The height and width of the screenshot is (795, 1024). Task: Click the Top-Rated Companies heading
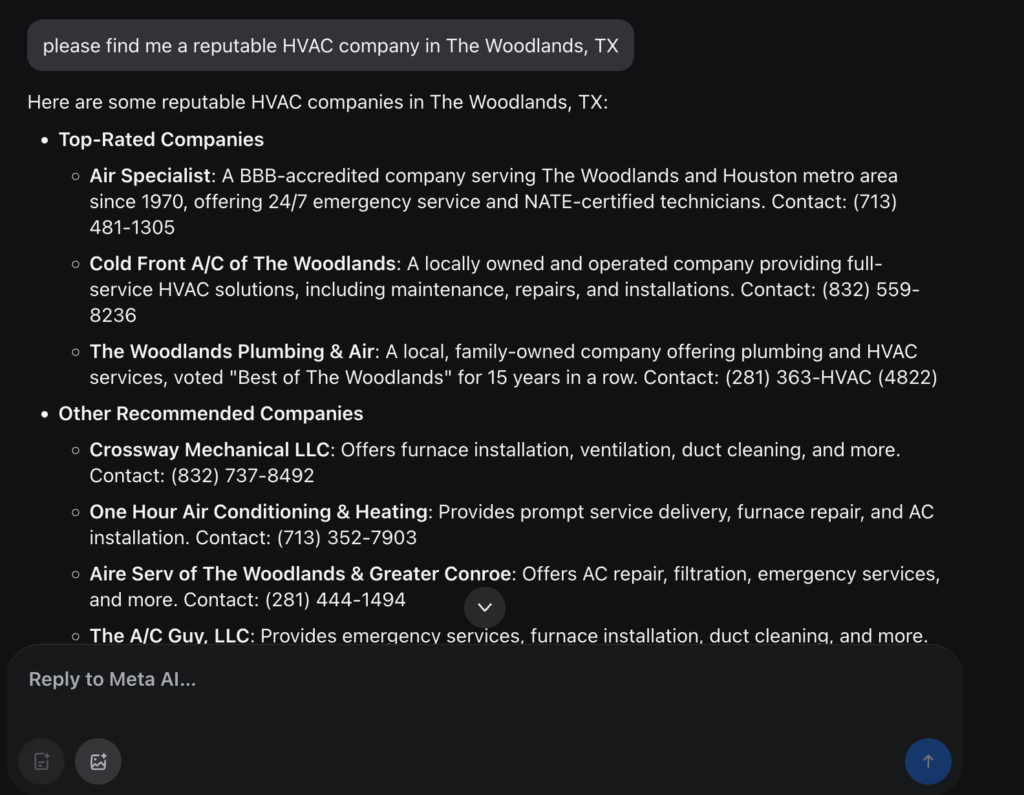coord(161,140)
